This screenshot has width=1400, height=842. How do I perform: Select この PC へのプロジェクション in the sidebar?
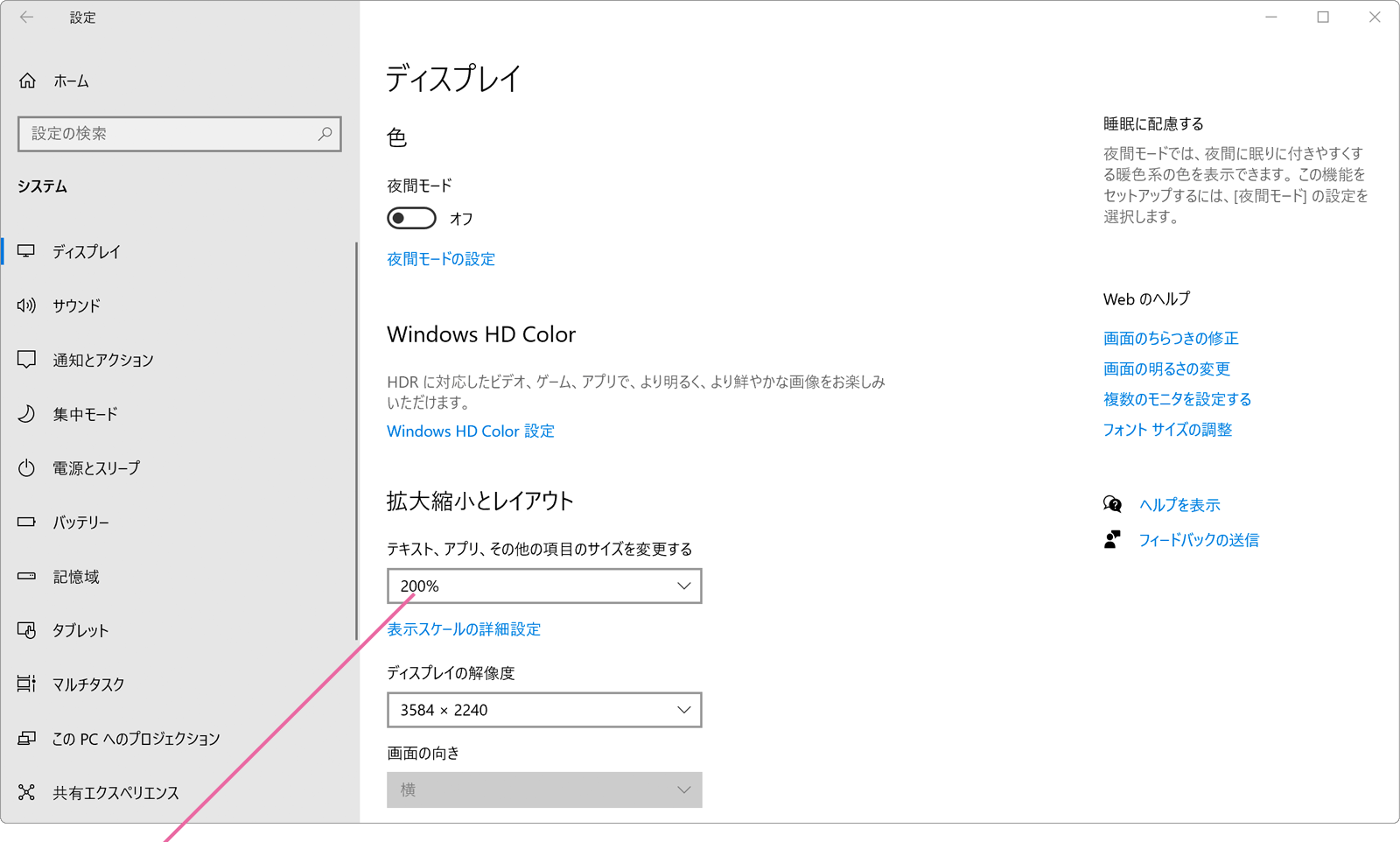pyautogui.click(x=179, y=739)
